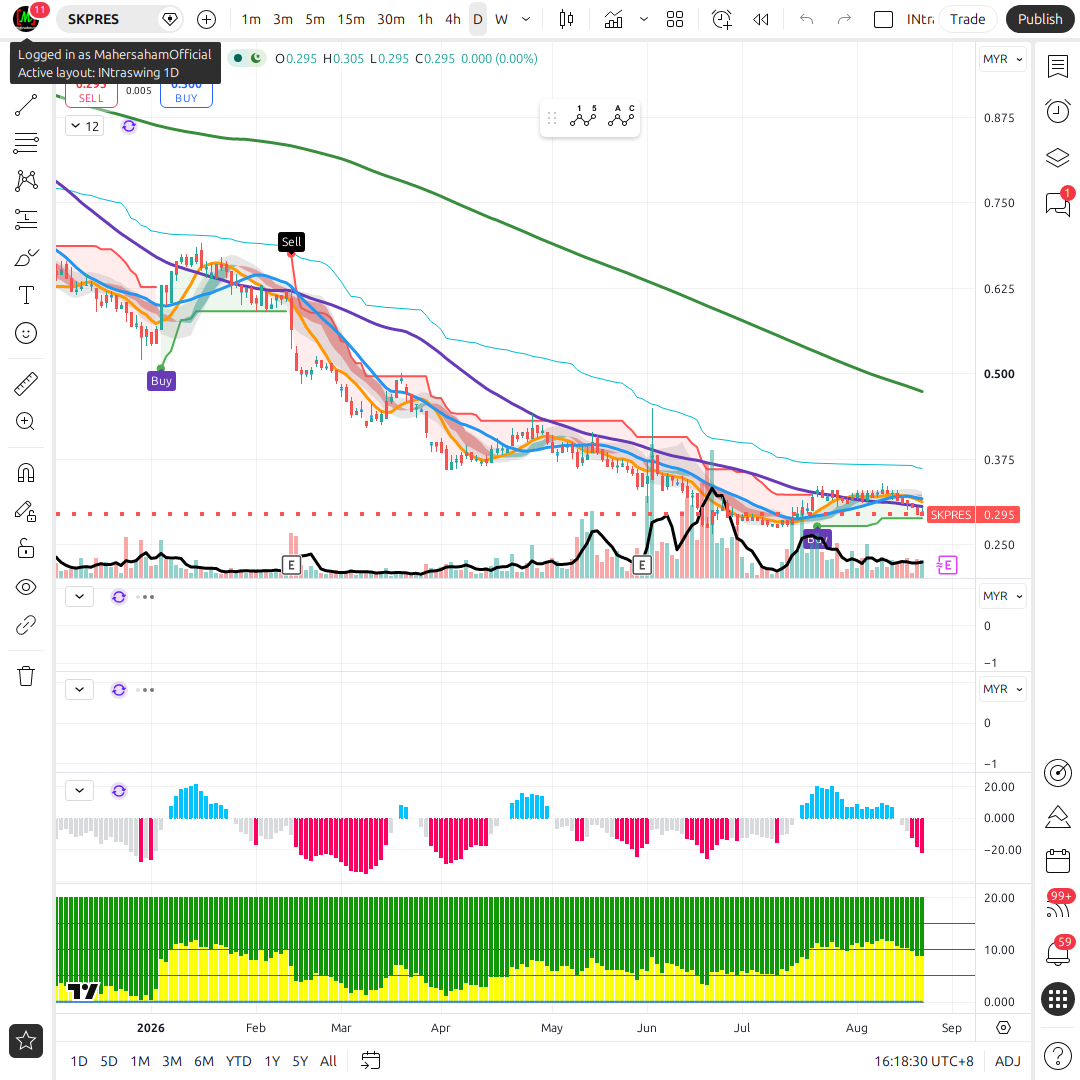Start bar replay mode

pyautogui.click(x=760, y=19)
